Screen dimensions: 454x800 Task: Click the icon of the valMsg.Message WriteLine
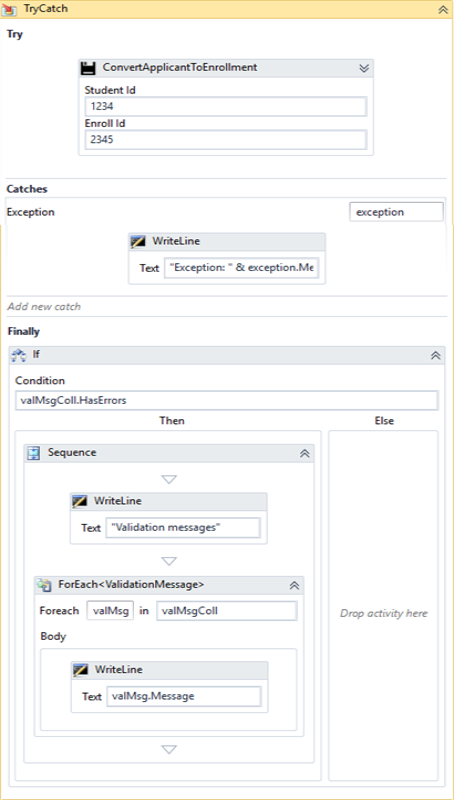(82, 670)
